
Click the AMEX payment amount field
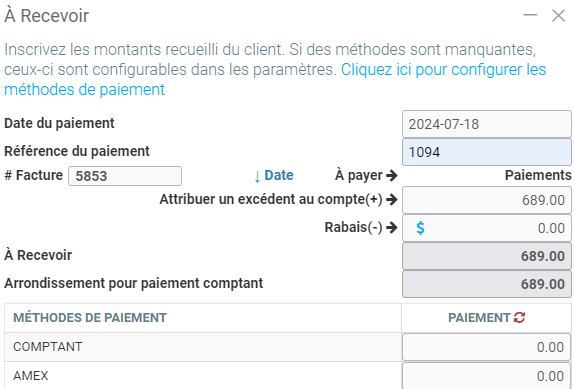click(487, 376)
